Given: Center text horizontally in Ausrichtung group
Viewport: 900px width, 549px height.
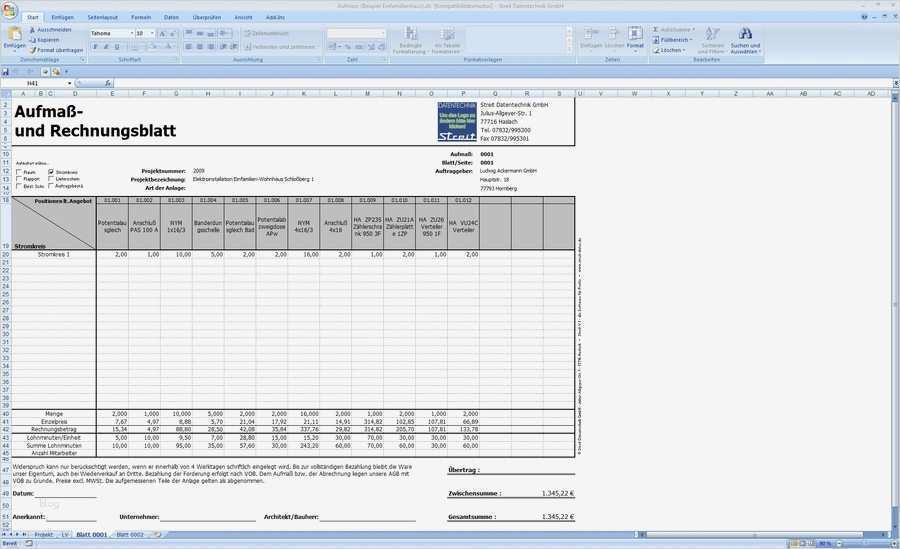Looking at the screenshot, I should click(200, 47).
